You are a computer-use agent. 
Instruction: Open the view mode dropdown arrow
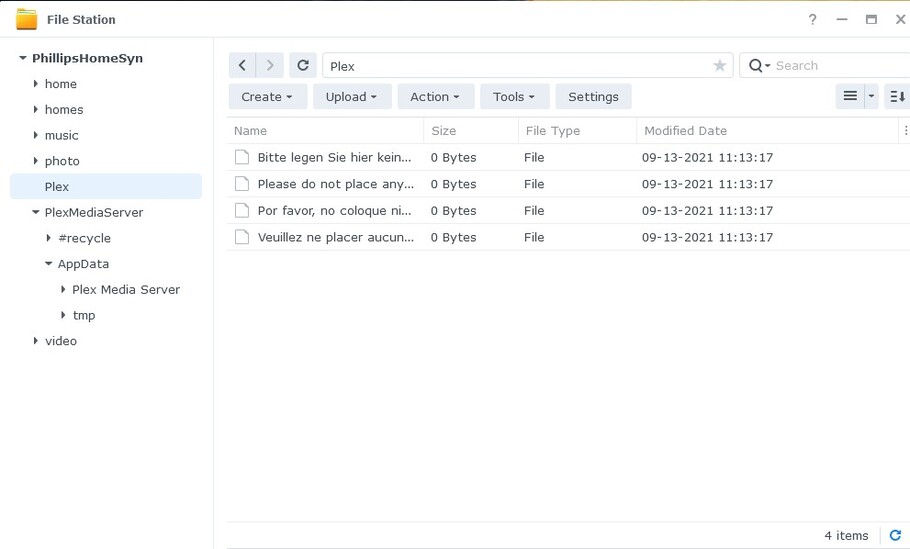click(871, 96)
